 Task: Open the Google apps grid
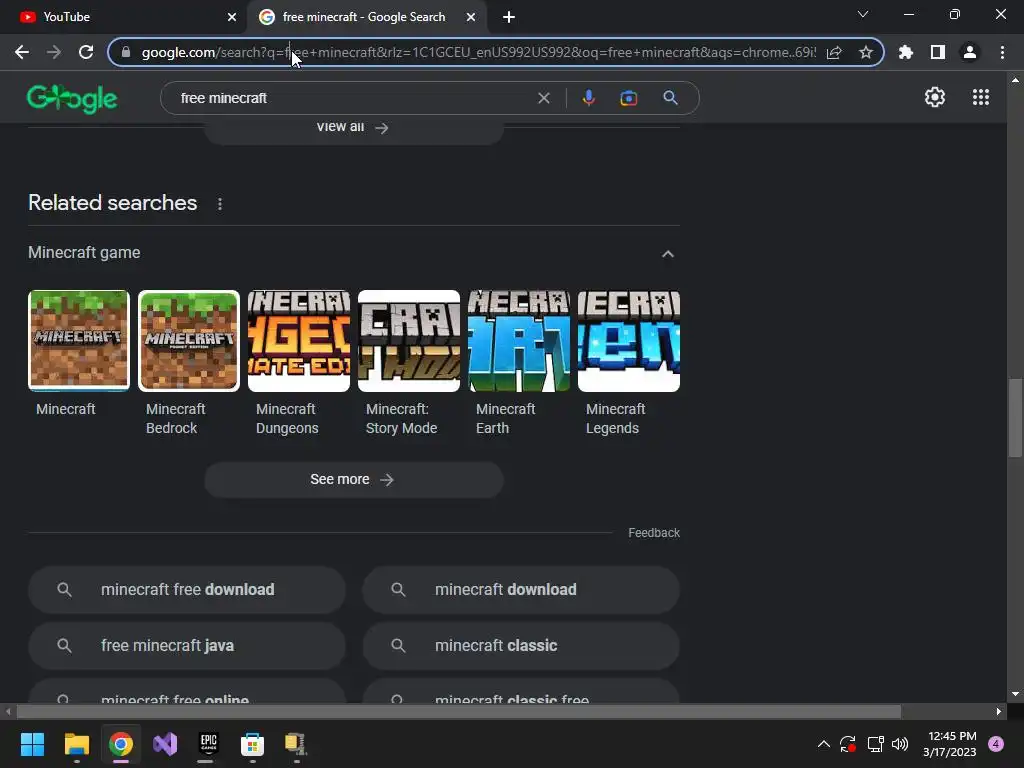pyautogui.click(x=981, y=97)
